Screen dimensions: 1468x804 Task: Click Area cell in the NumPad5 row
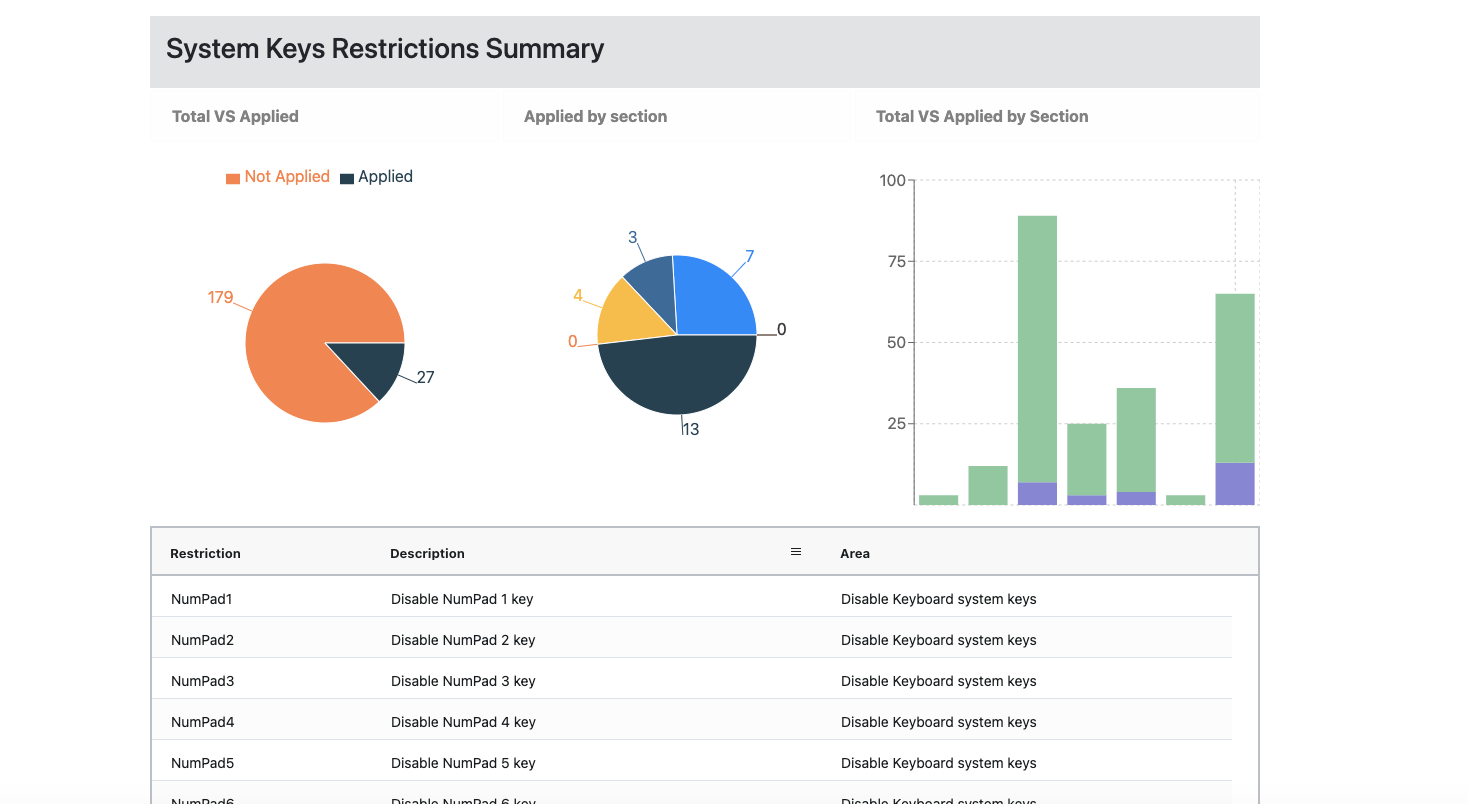pos(938,763)
